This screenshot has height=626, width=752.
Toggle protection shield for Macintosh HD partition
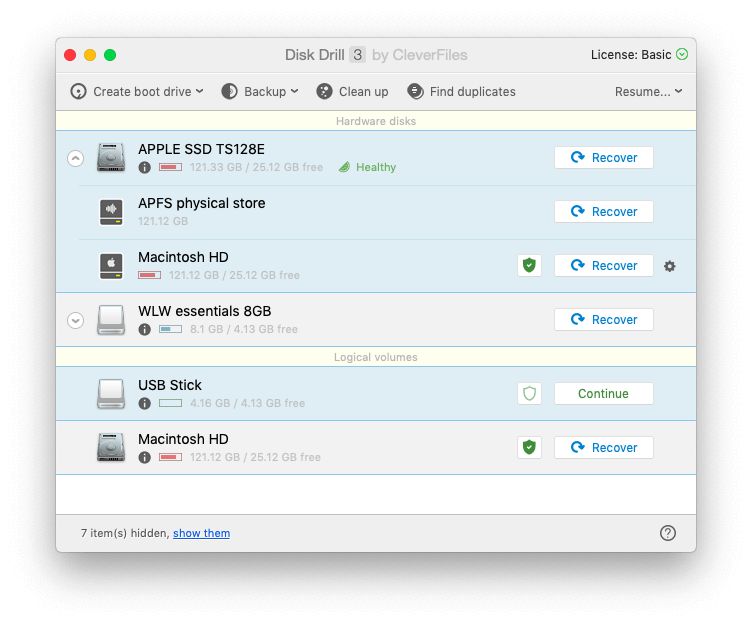(529, 265)
